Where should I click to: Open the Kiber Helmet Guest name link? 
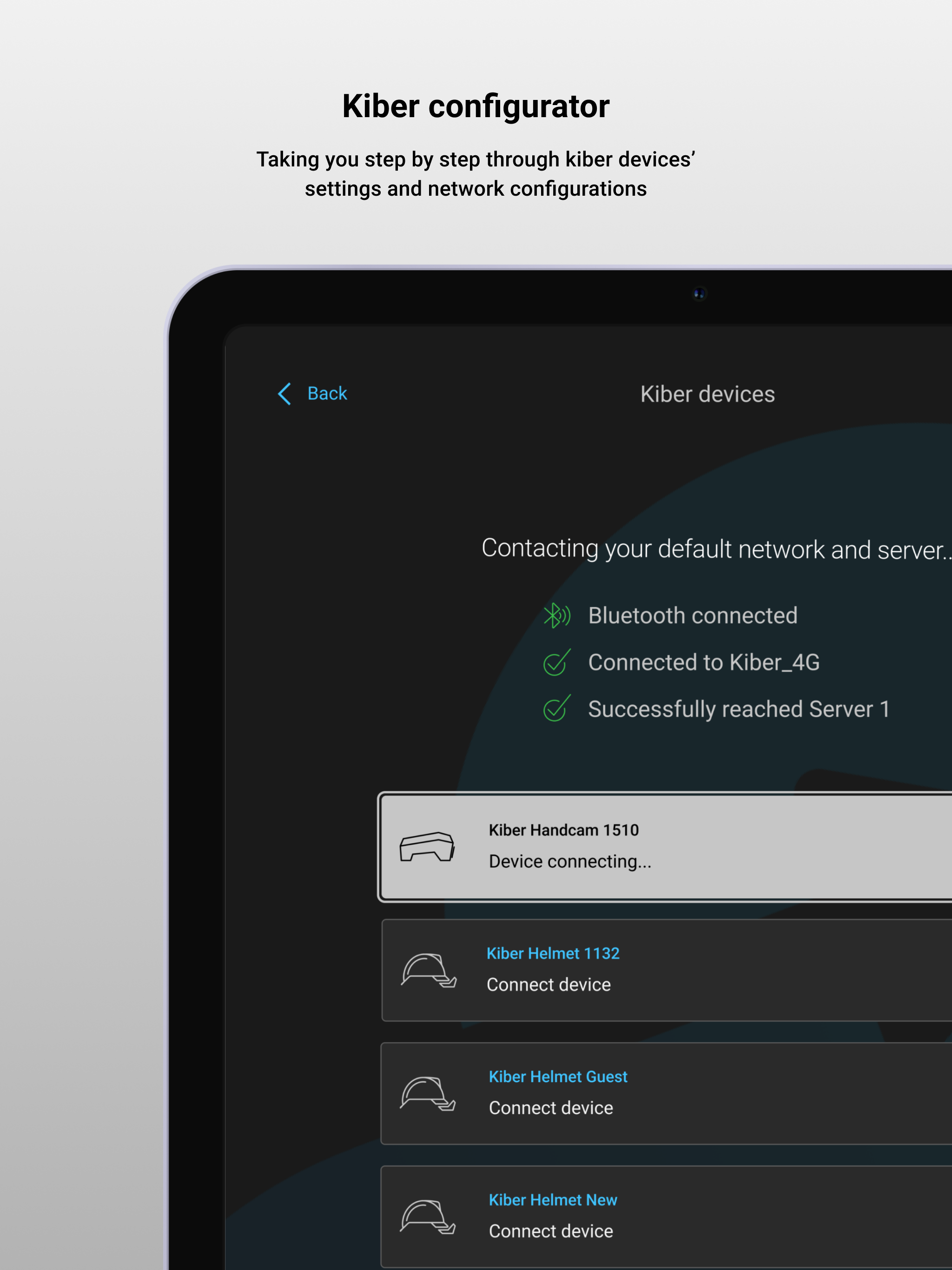(557, 1077)
